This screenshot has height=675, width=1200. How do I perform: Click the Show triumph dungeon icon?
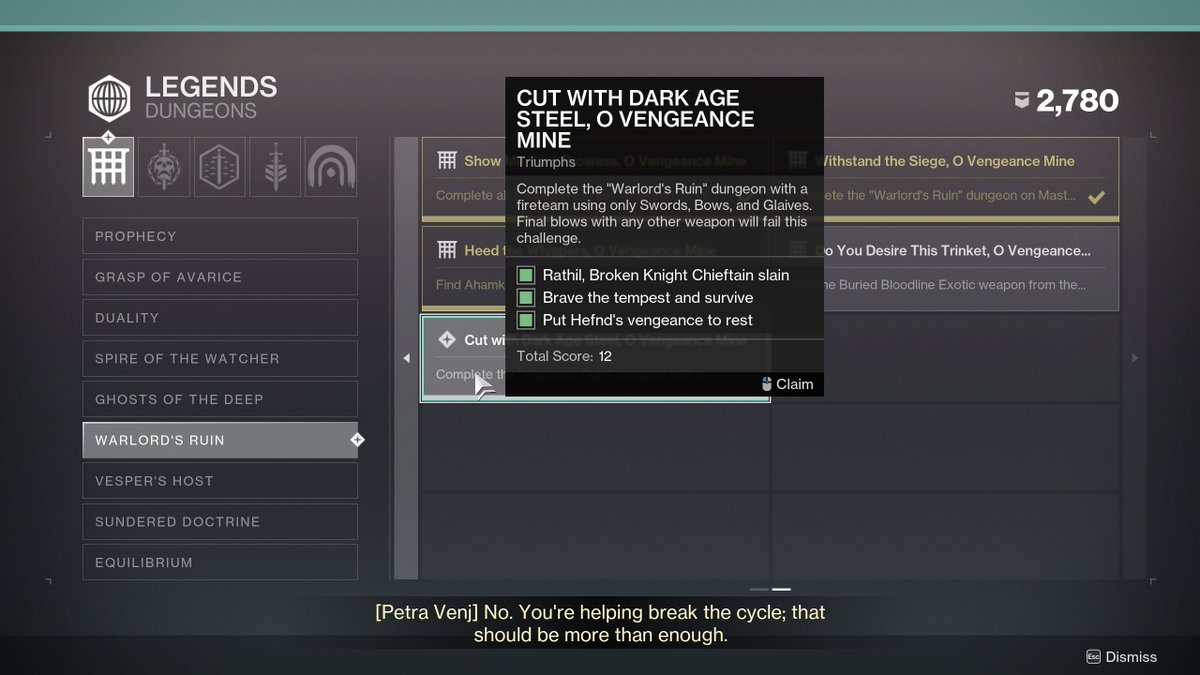(x=447, y=161)
